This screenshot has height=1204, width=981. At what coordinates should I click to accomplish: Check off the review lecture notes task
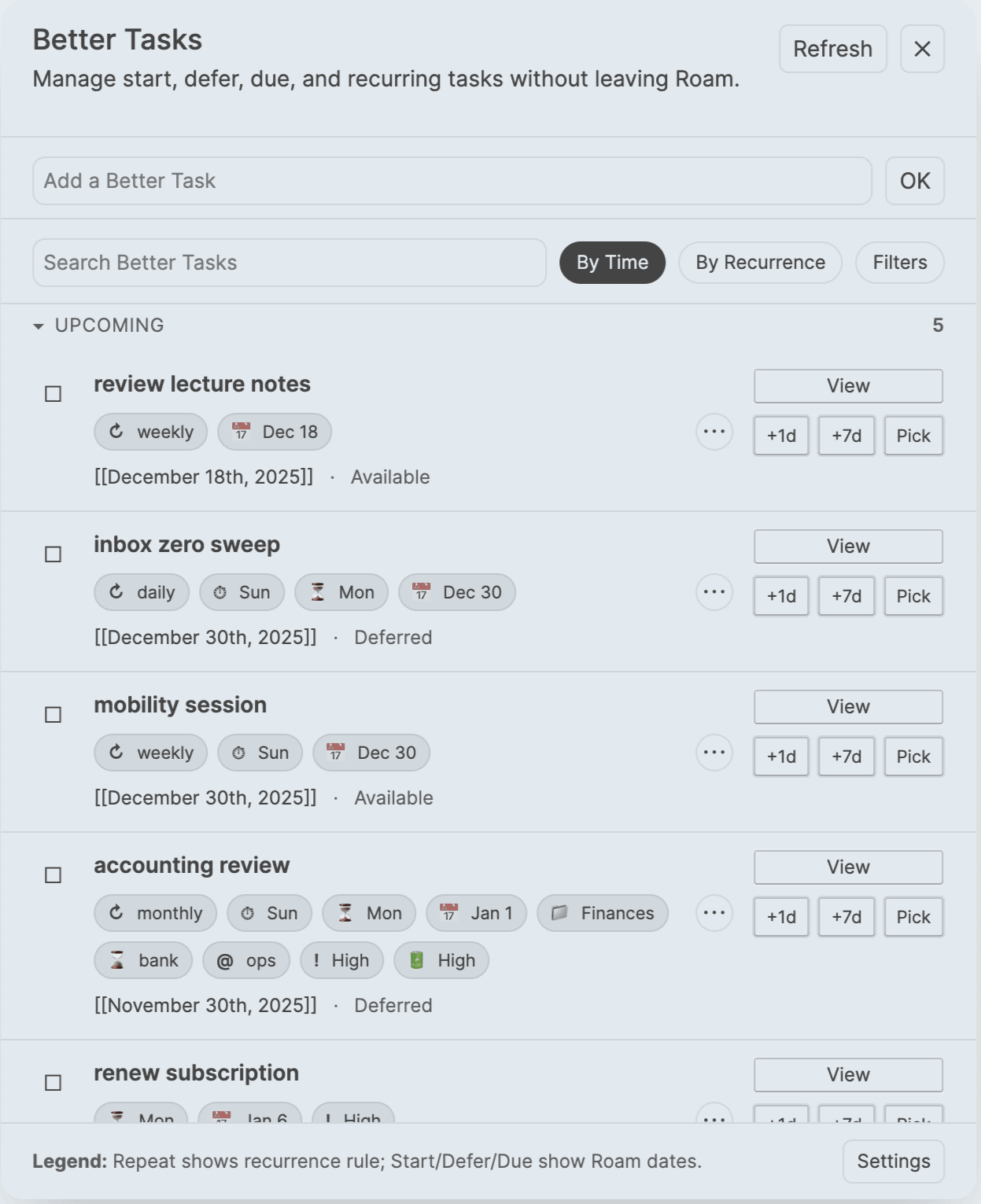pyautogui.click(x=53, y=394)
